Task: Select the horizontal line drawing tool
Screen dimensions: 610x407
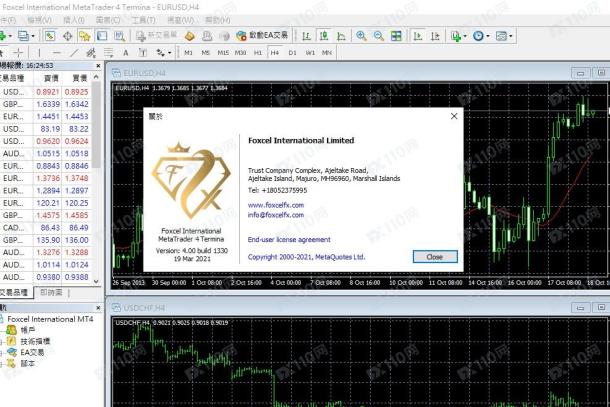Action: 57,53
